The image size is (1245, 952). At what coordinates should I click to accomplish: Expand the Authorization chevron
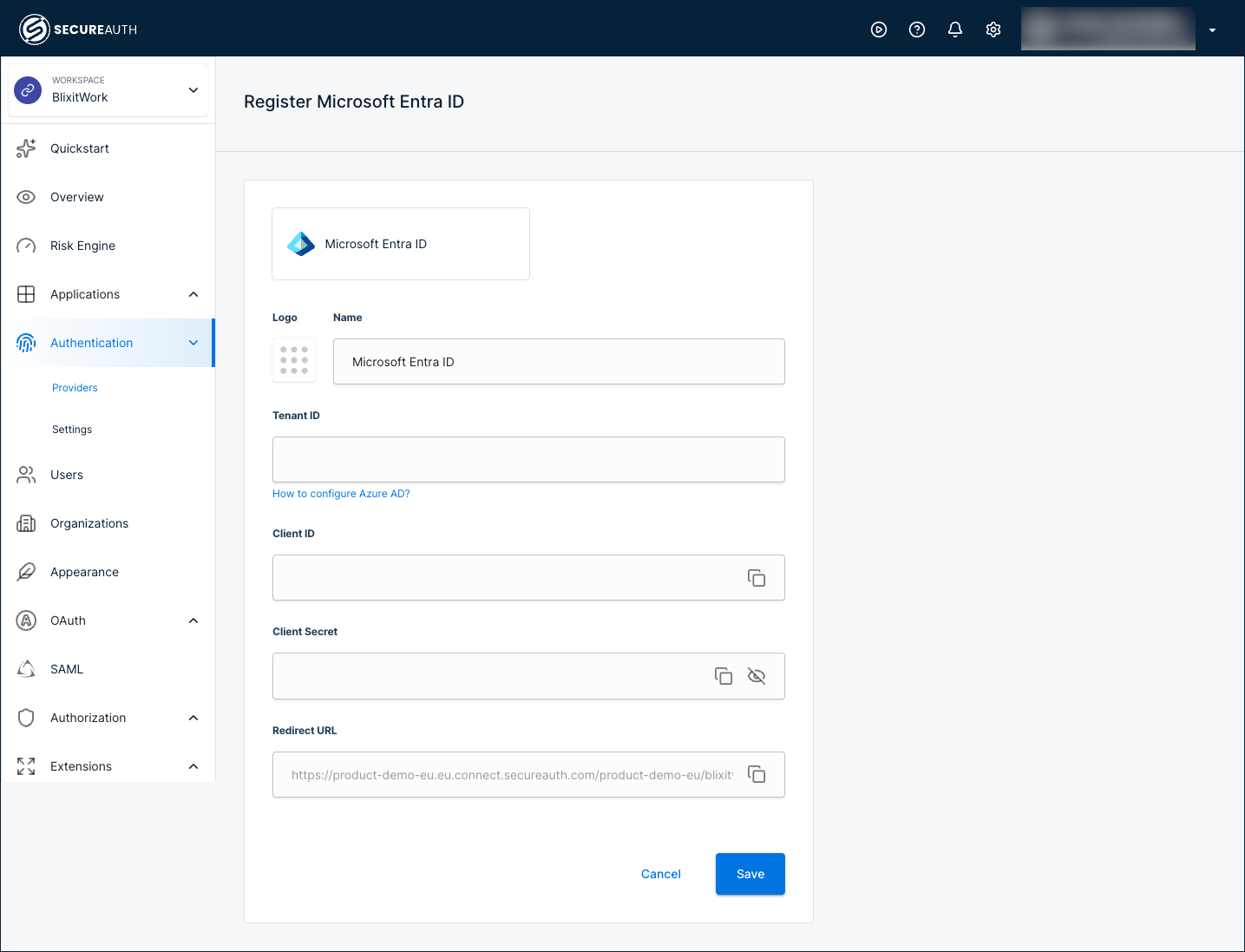(193, 718)
